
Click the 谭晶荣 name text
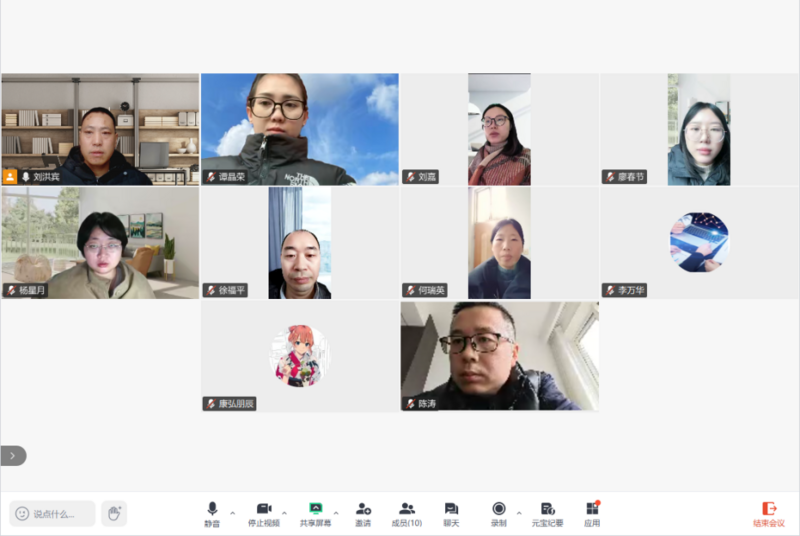(x=232, y=177)
